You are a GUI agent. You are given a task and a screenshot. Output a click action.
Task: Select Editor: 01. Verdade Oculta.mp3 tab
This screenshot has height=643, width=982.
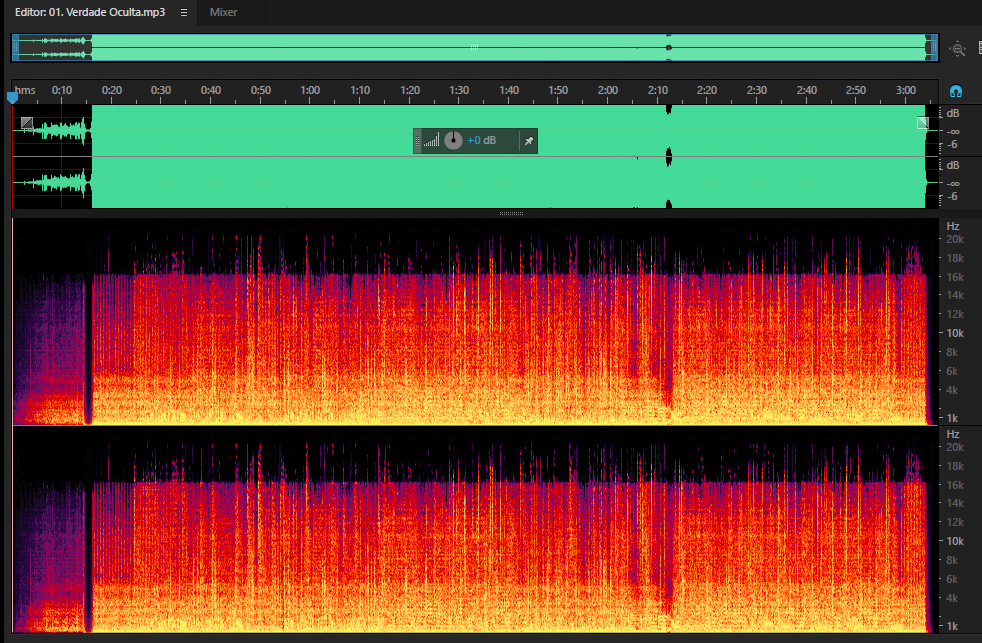(x=90, y=12)
